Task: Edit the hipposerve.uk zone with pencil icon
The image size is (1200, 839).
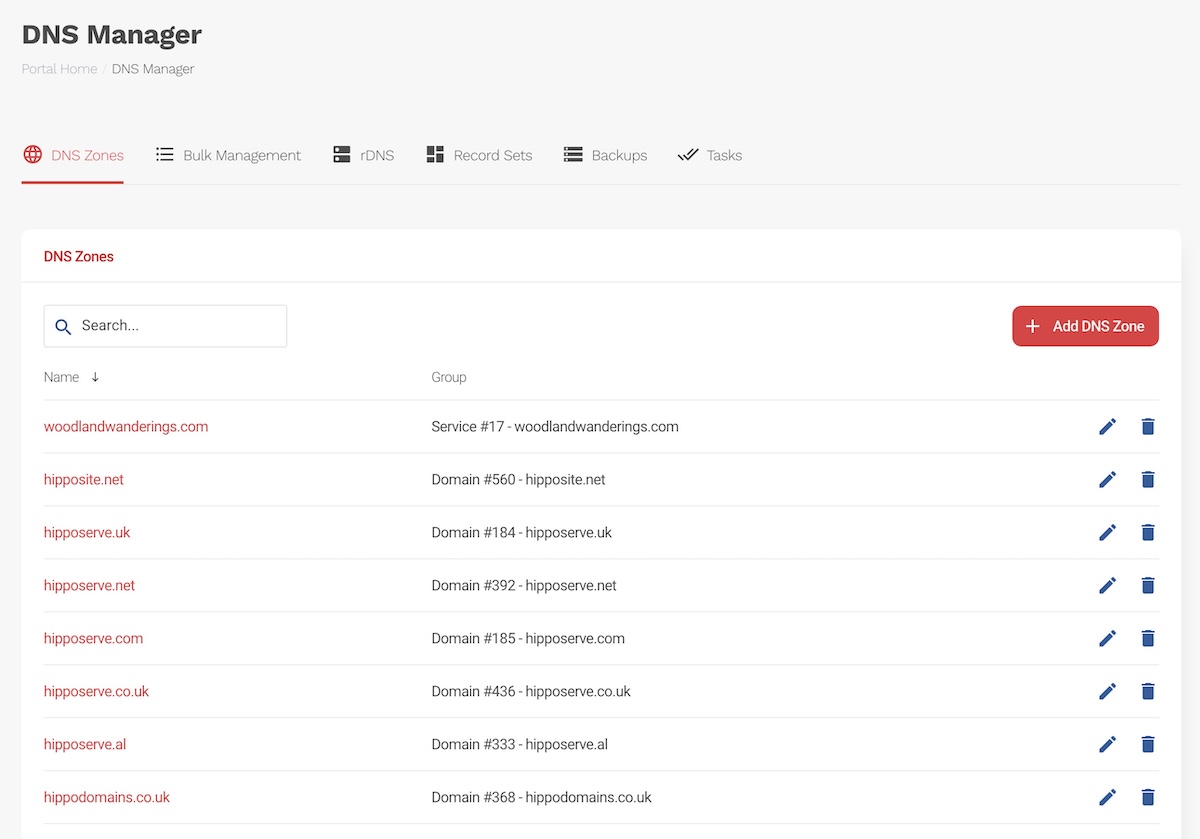Action: pos(1107,533)
